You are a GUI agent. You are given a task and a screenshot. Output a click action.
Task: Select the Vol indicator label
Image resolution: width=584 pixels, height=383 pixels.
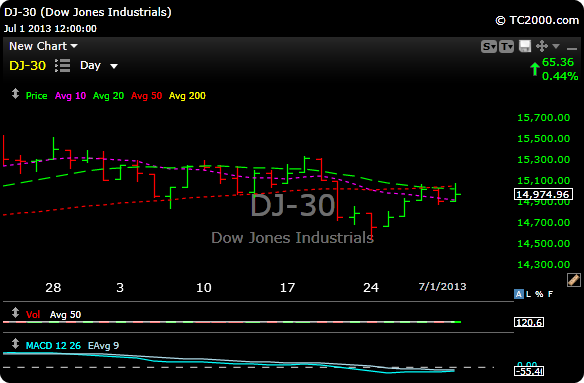pos(33,315)
